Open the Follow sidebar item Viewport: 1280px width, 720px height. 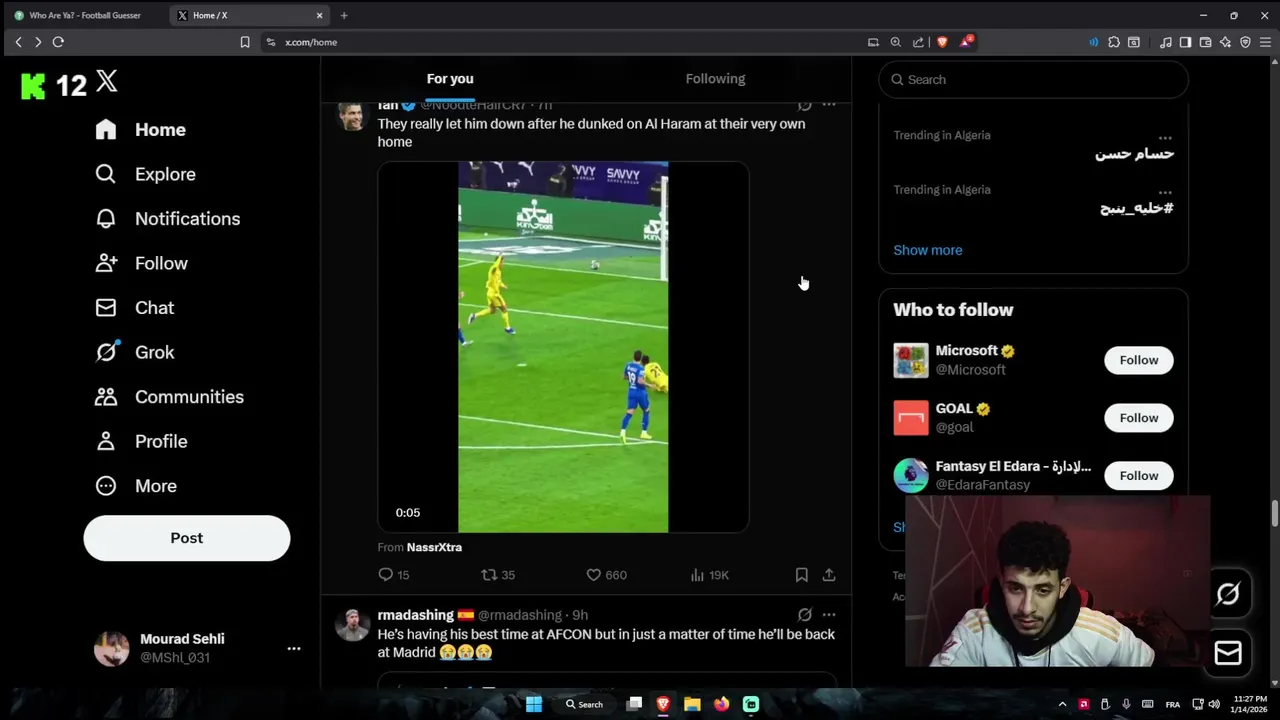click(x=142, y=263)
